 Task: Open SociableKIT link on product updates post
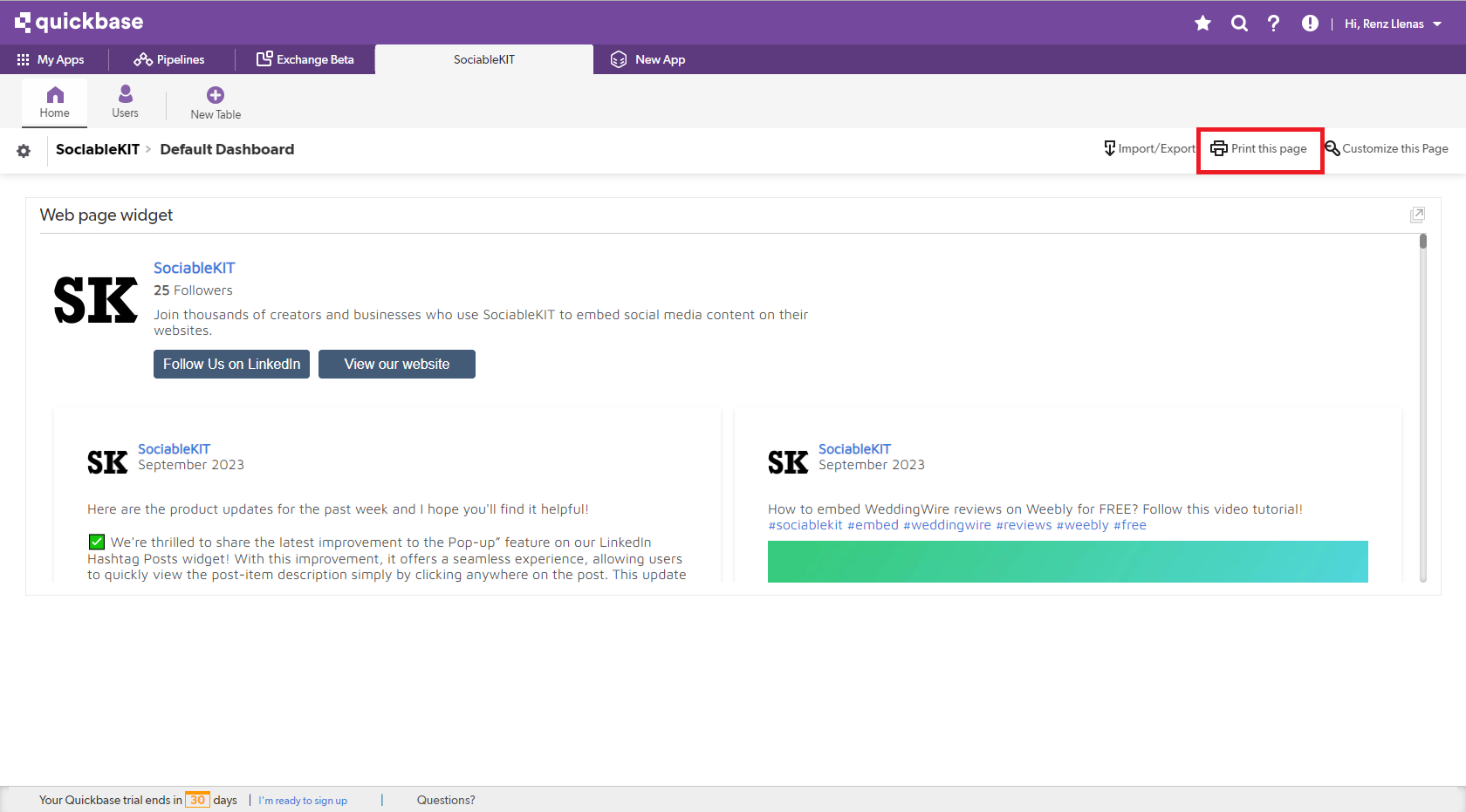pyautogui.click(x=174, y=449)
